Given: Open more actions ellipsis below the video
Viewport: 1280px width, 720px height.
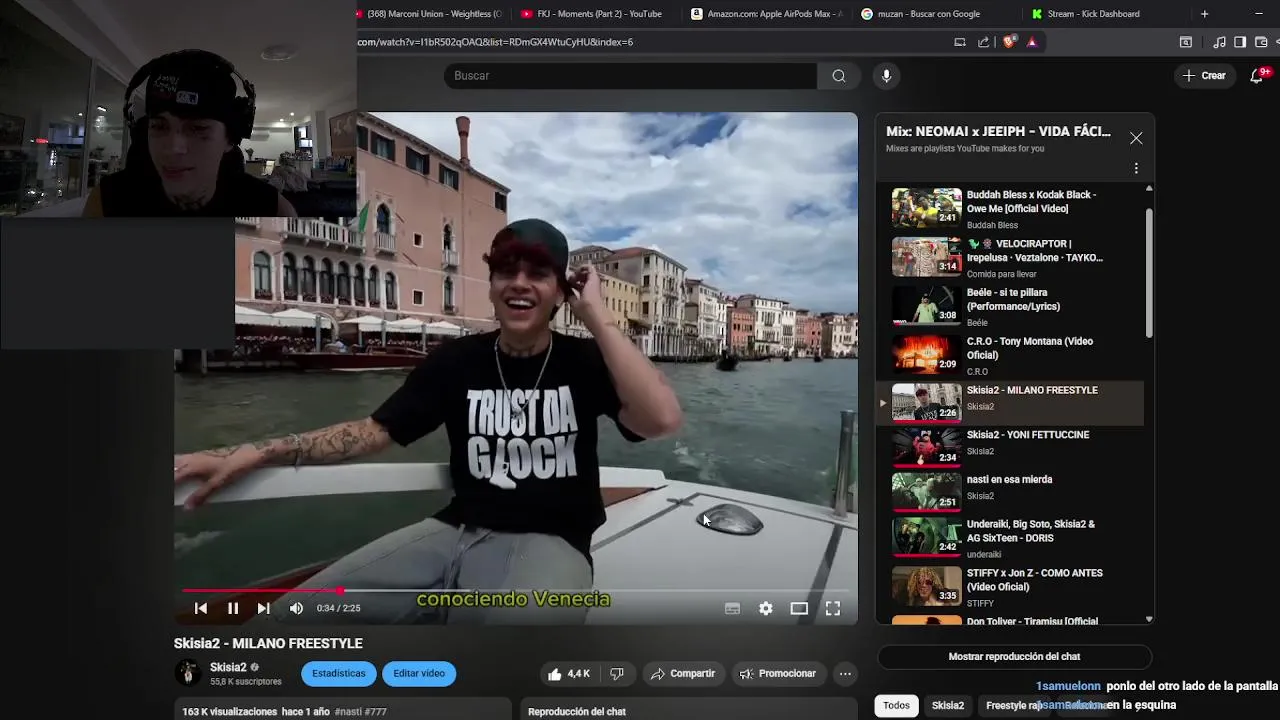Looking at the screenshot, I should [x=845, y=674].
